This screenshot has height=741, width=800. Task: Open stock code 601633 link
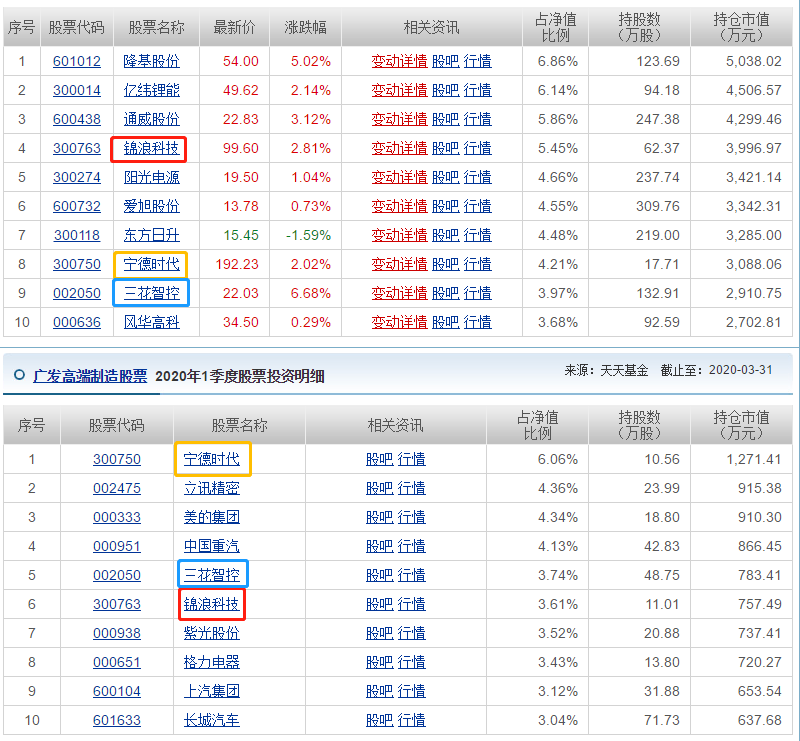coord(116,721)
